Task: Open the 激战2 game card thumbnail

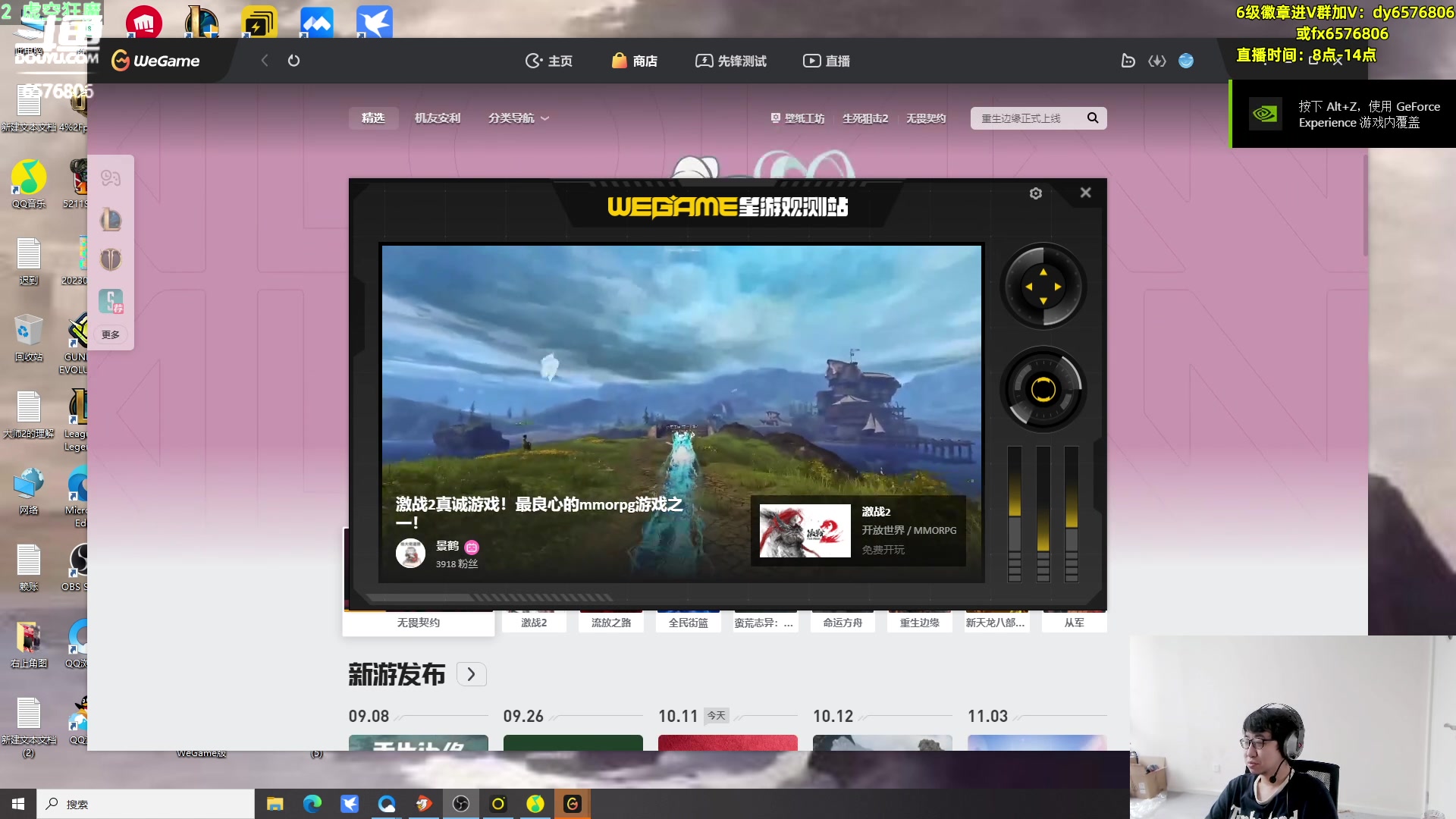Action: 805,531
